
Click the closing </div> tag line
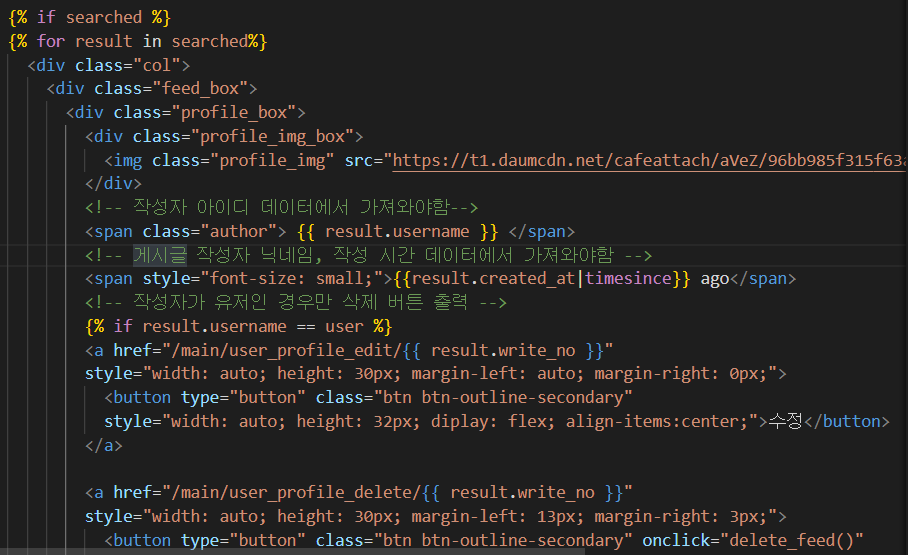click(x=114, y=184)
